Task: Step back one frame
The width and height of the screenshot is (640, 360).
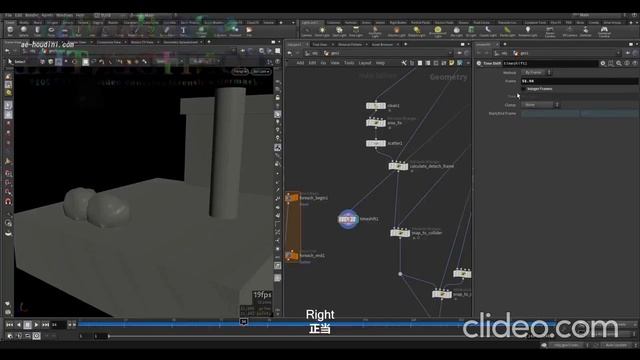Action: click(x=18, y=324)
